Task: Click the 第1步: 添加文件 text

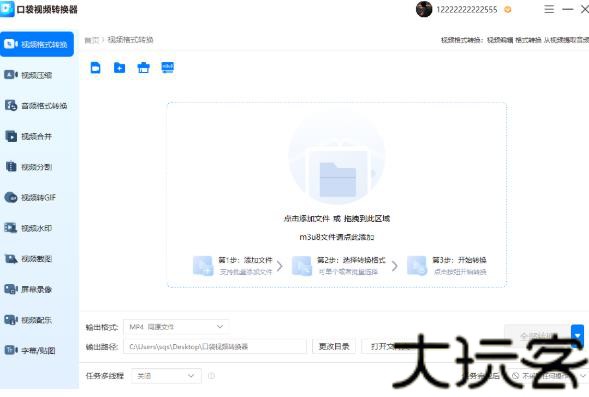Action: point(245,260)
